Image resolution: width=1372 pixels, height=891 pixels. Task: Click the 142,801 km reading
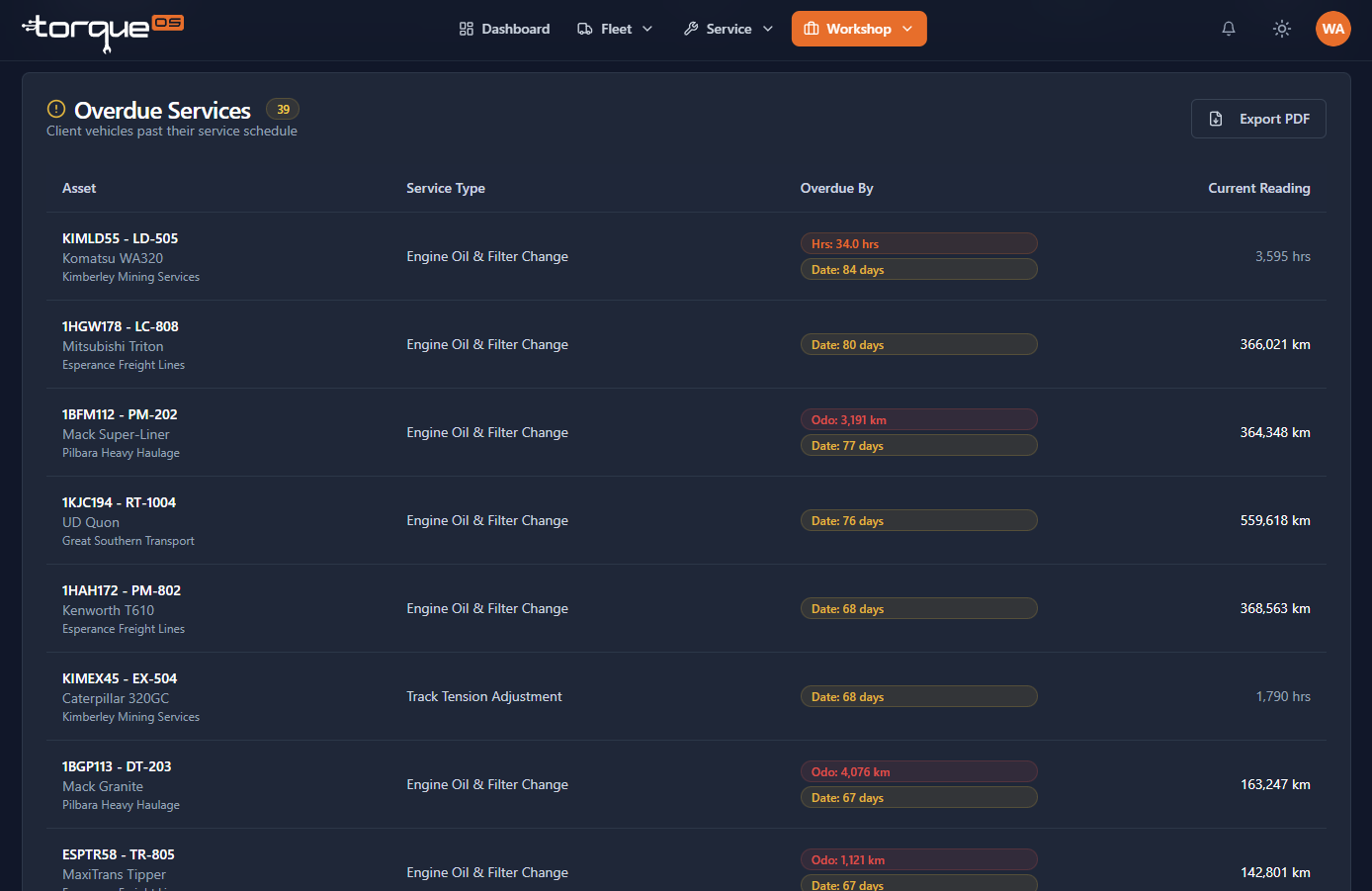[x=1275, y=872]
